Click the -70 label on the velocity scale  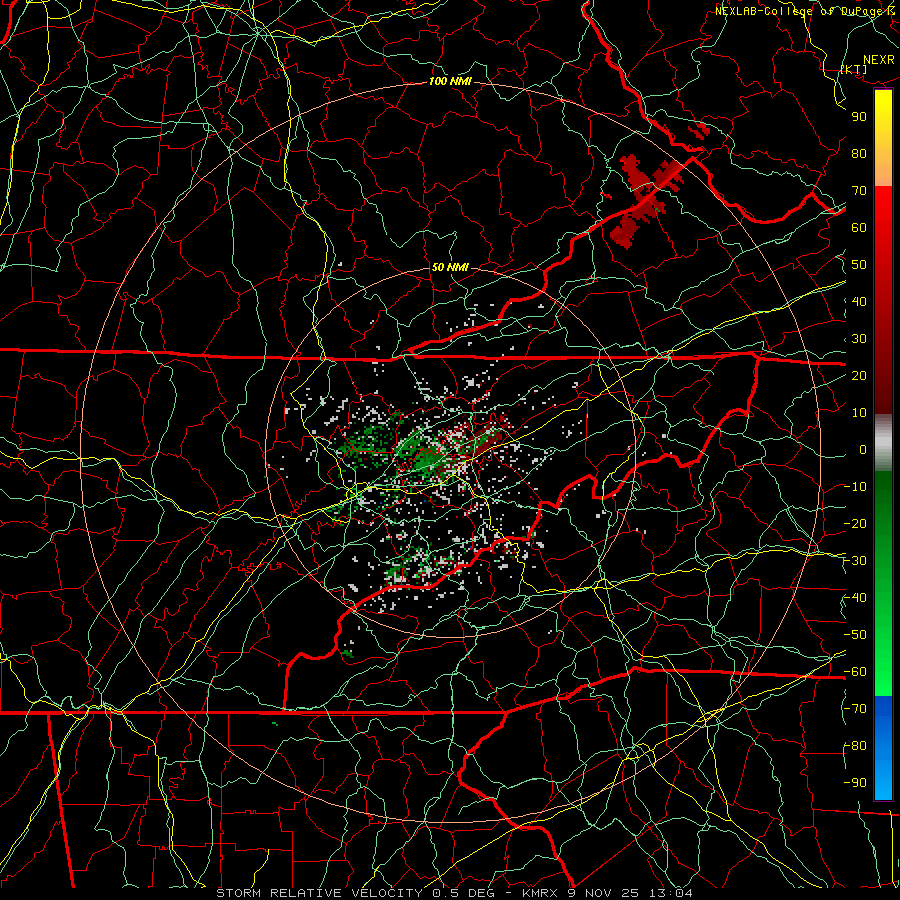point(855,709)
